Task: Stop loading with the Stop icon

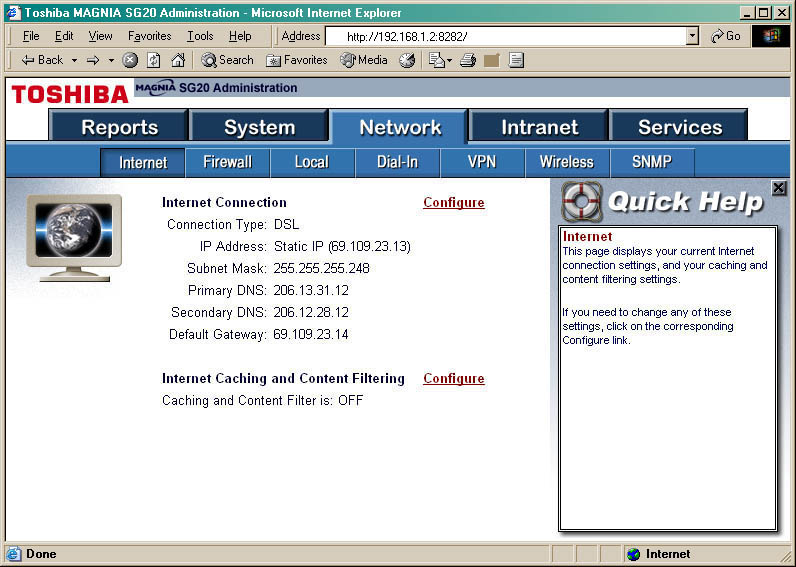Action: (x=130, y=60)
